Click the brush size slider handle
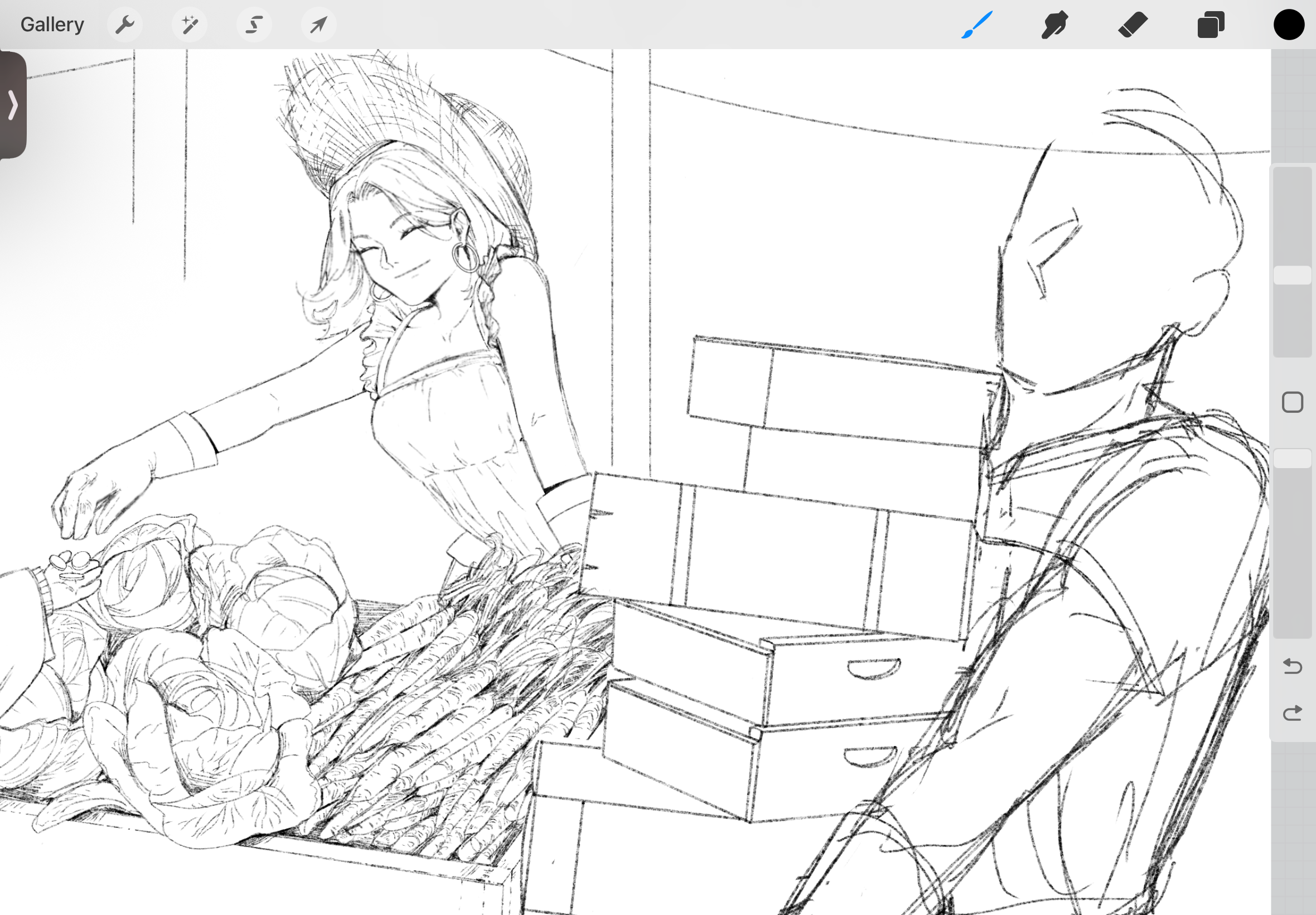The height and width of the screenshot is (915, 1316). click(1293, 275)
